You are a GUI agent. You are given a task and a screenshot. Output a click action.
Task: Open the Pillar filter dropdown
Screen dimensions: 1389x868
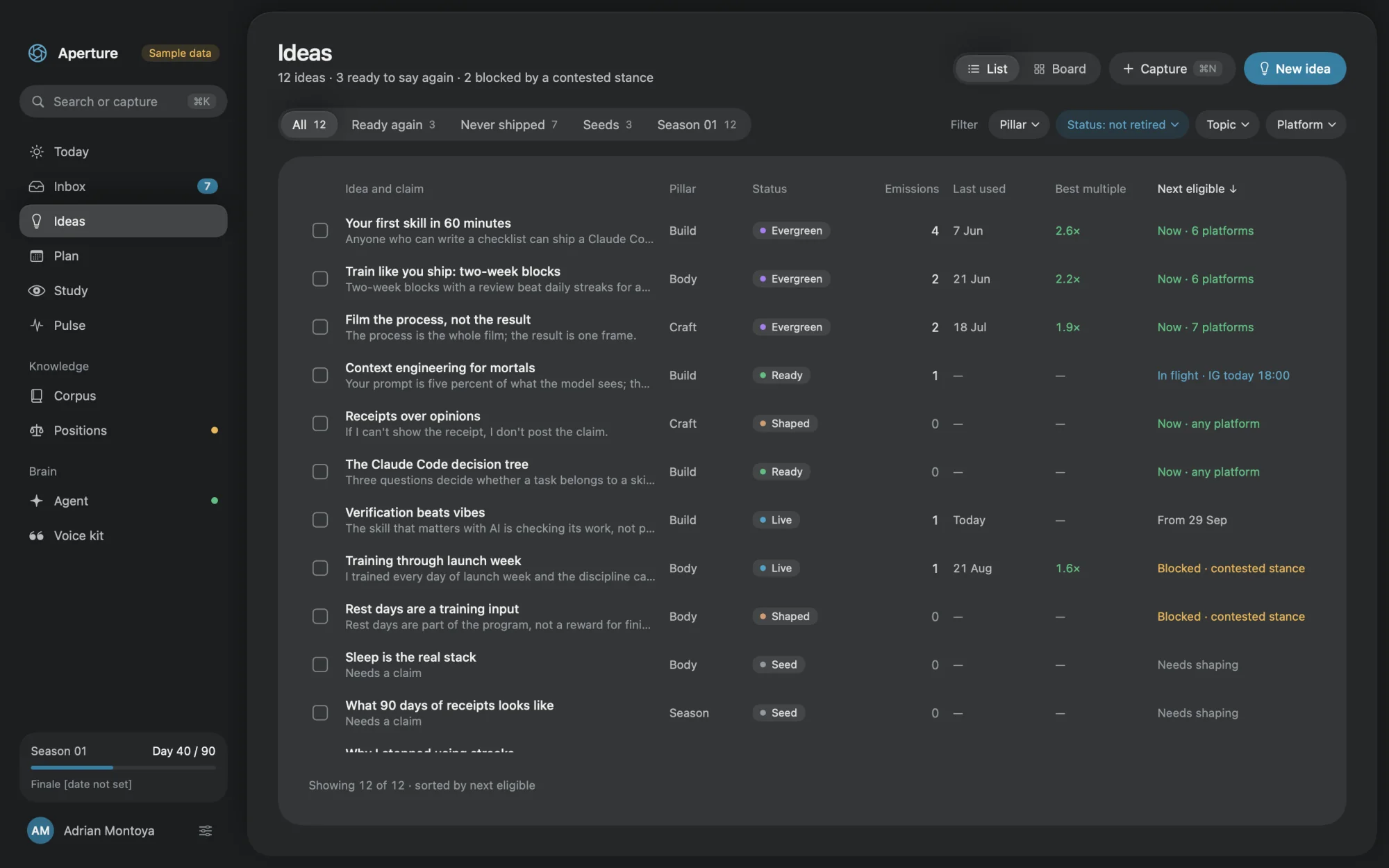(x=1019, y=124)
